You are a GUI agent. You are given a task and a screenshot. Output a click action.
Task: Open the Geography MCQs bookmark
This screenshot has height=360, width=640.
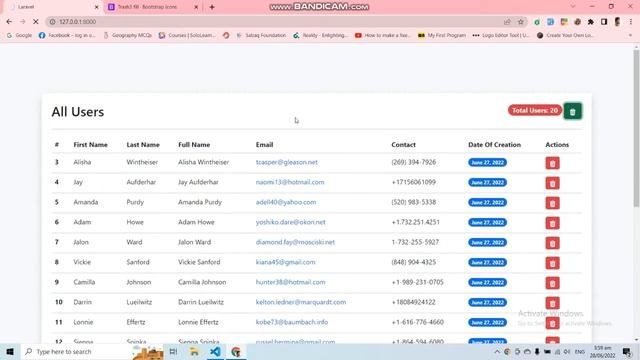pyautogui.click(x=127, y=35)
